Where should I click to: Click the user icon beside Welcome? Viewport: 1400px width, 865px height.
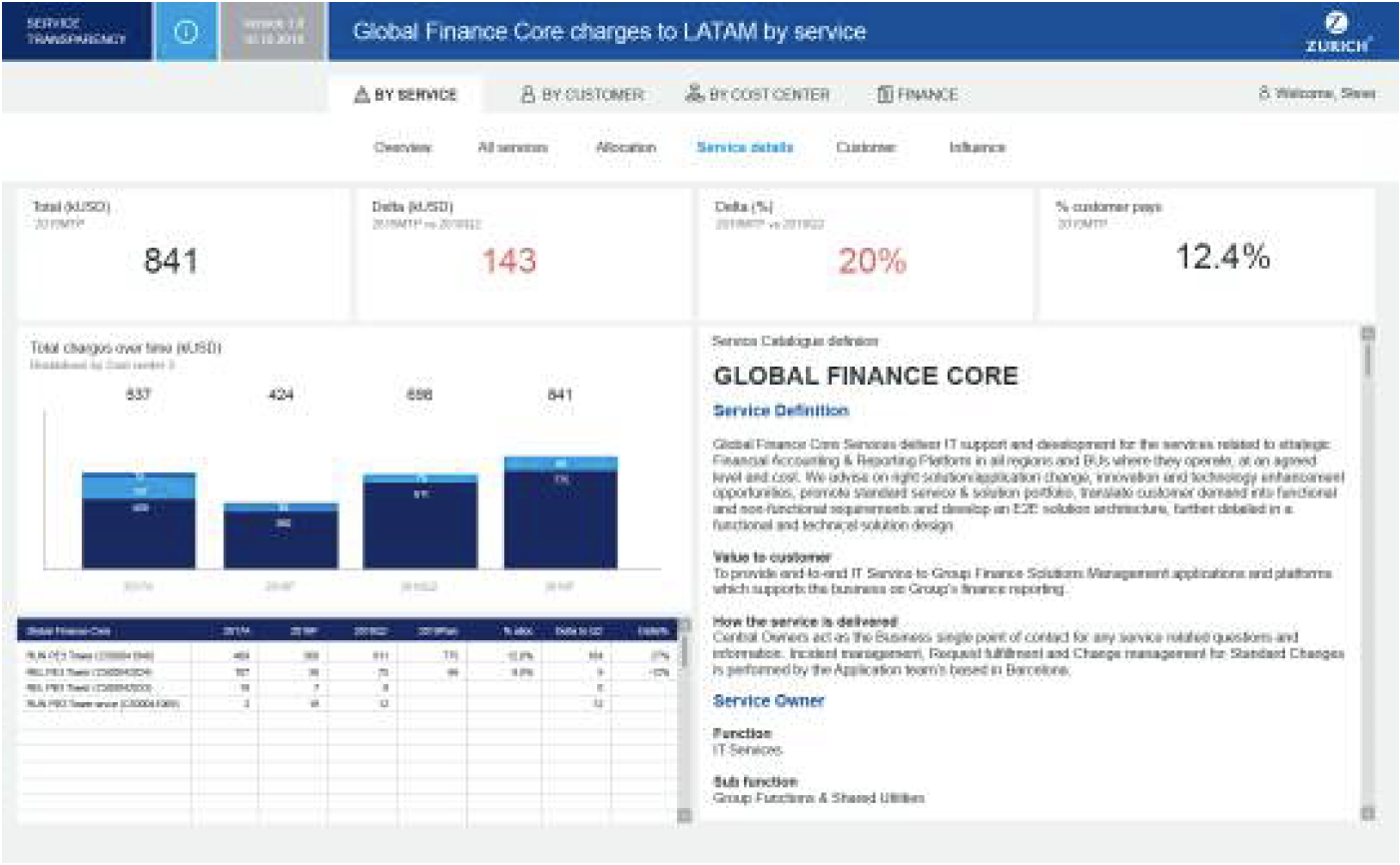(x=1264, y=94)
